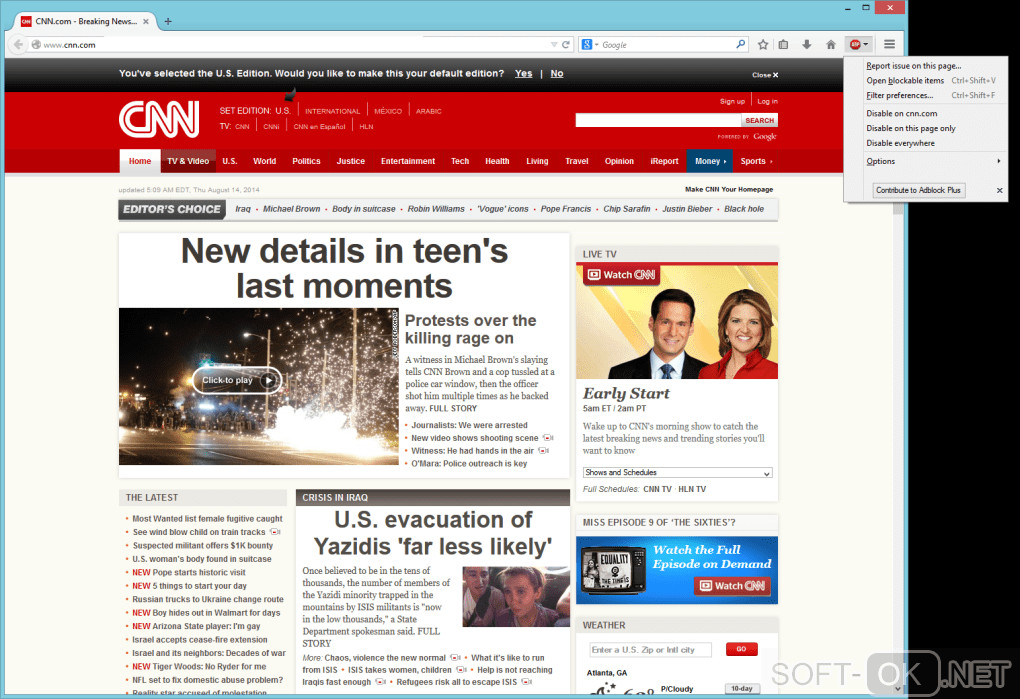Screen dimensions: 1020x699
Task: Open the Entertainment section
Action: click(x=408, y=161)
